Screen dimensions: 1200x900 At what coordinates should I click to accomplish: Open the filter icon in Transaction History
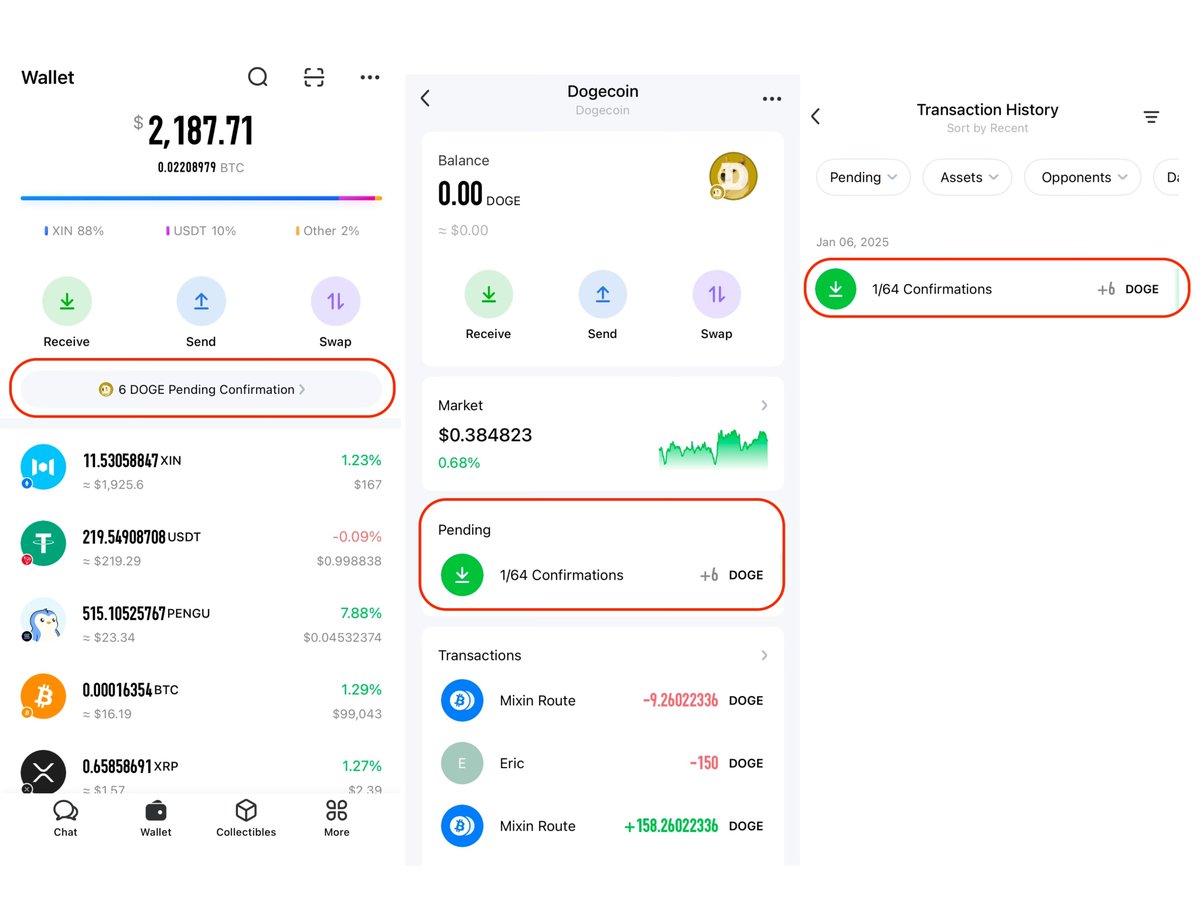pos(1152,117)
